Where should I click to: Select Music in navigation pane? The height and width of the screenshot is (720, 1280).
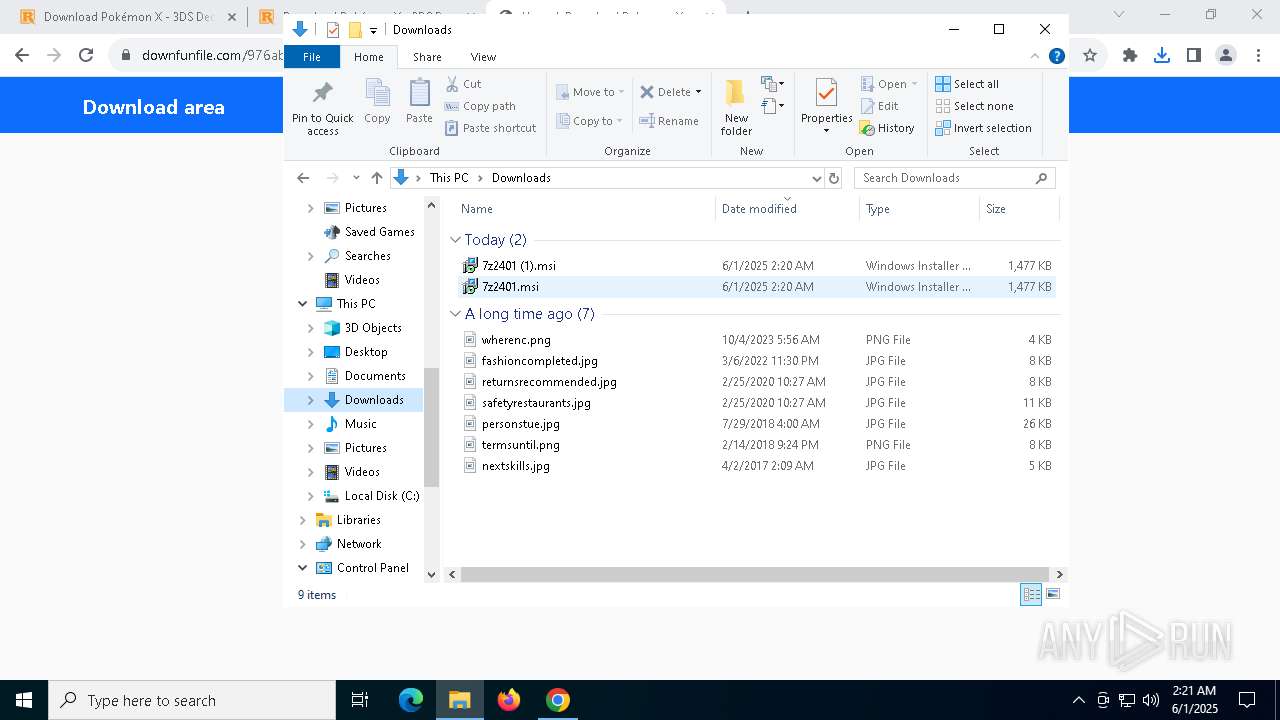pos(360,424)
